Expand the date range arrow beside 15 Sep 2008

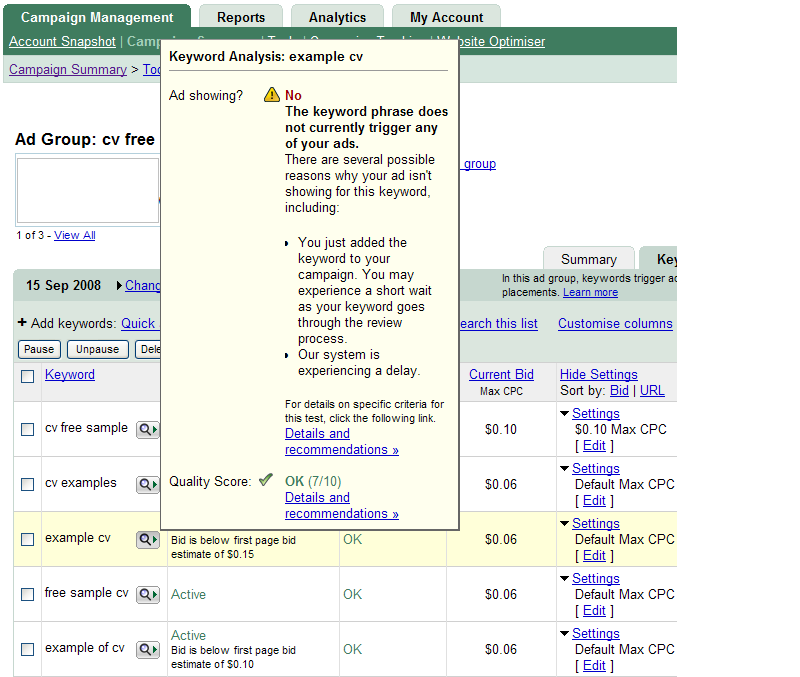point(119,286)
